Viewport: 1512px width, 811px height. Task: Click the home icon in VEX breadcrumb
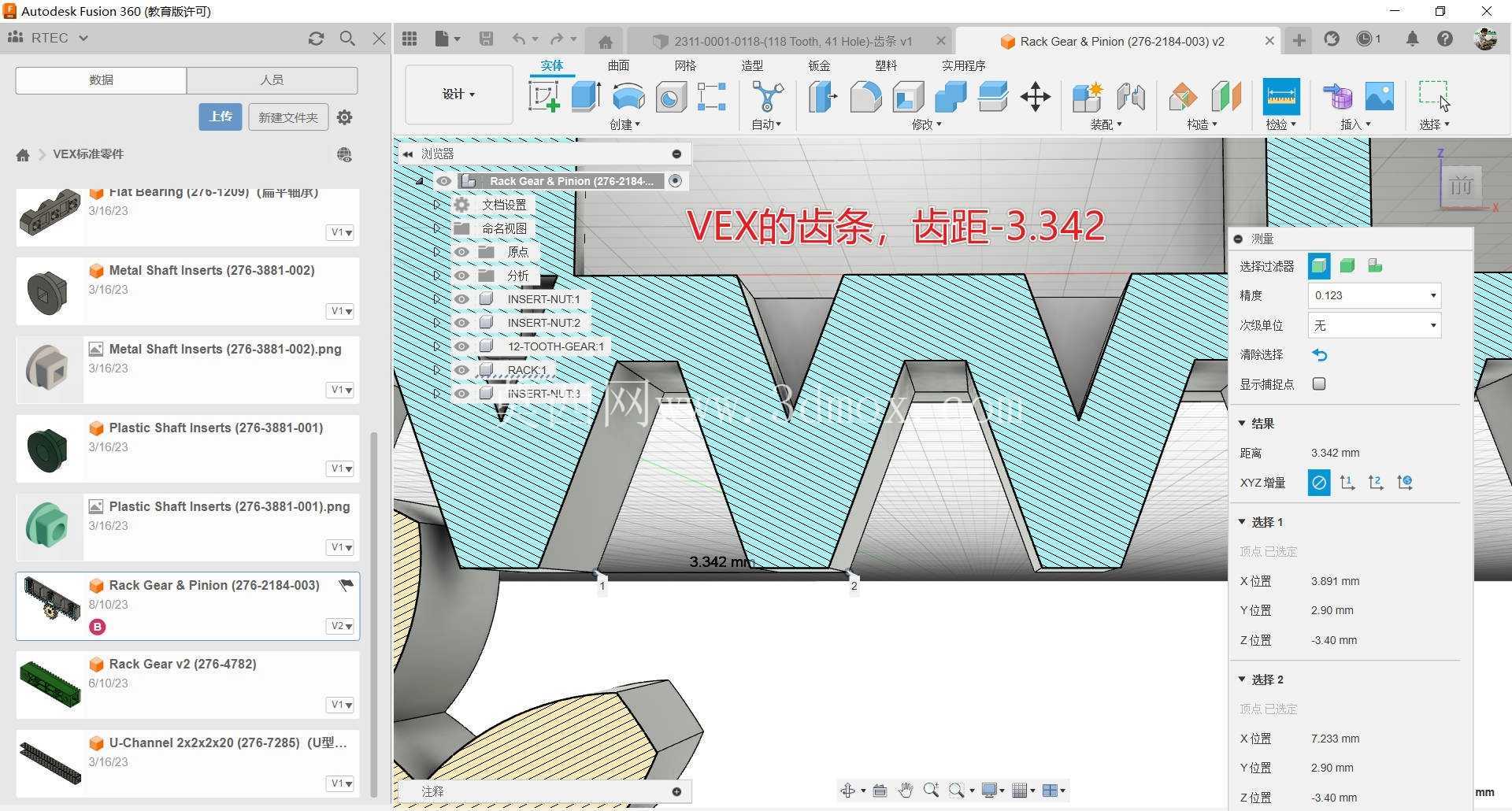point(23,155)
